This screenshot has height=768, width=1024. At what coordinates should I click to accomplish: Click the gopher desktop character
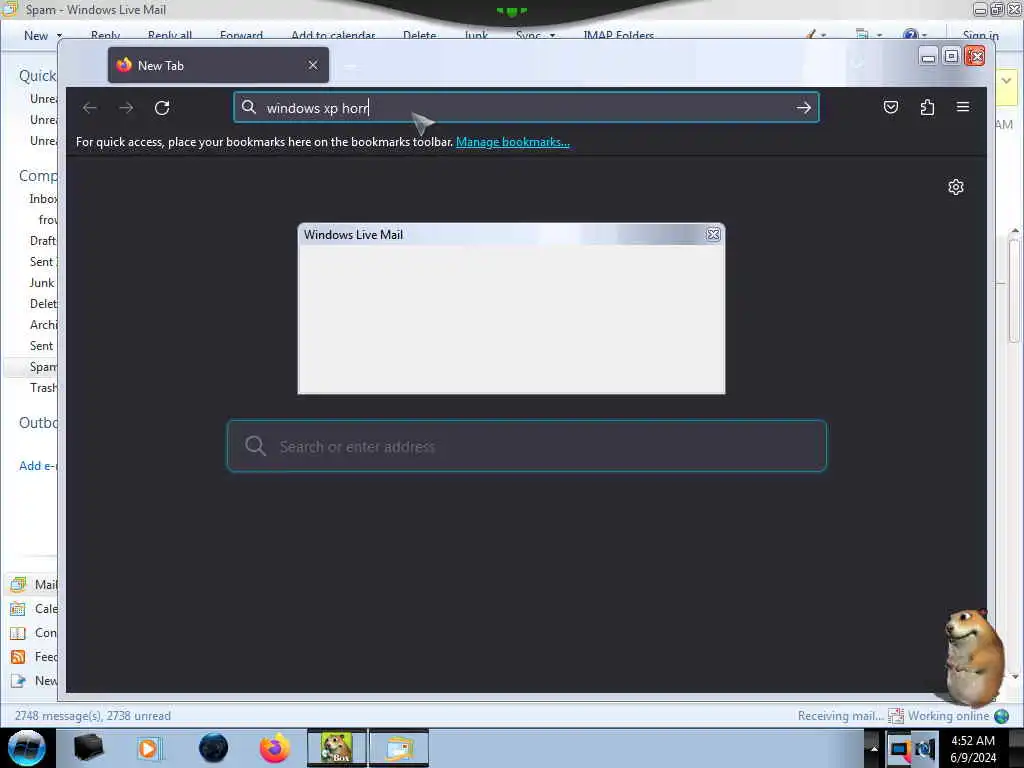tap(974, 657)
